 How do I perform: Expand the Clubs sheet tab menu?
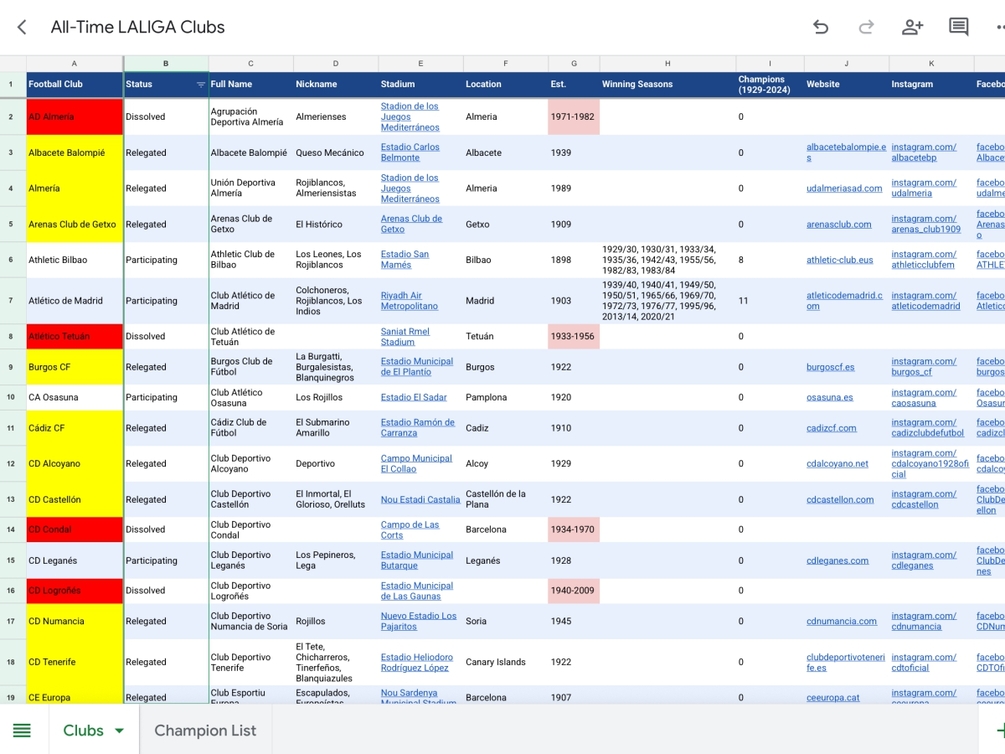(119, 730)
